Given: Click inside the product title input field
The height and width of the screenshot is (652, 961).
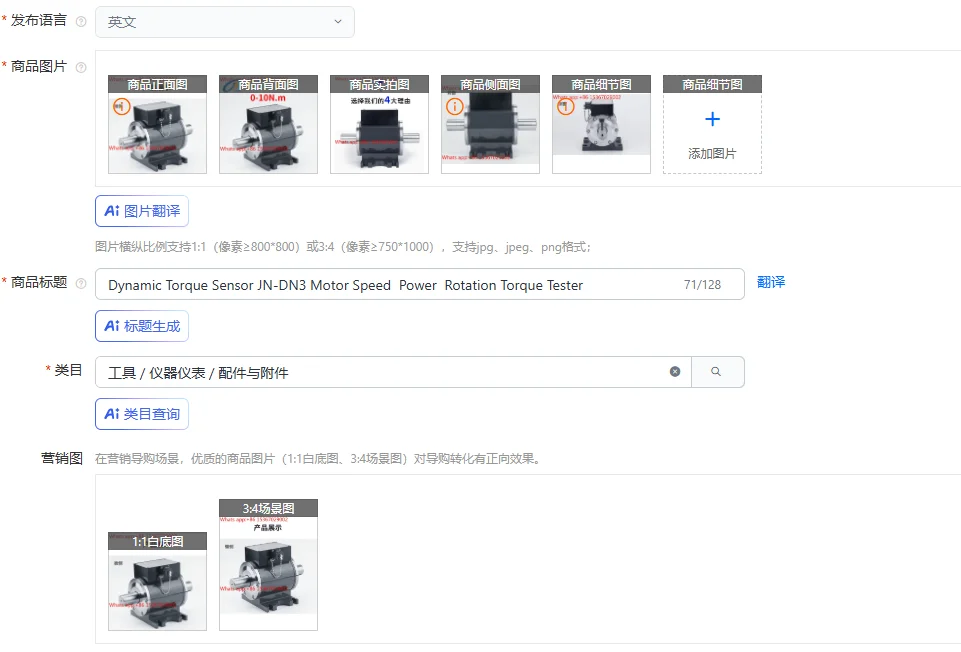Looking at the screenshot, I should tap(400, 284).
